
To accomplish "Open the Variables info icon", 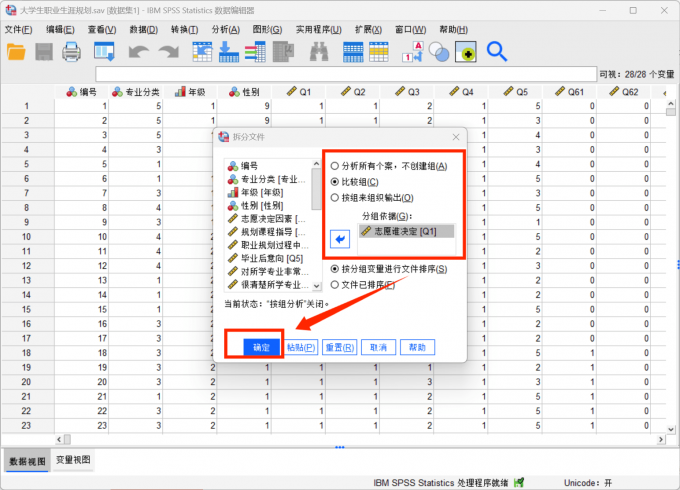I will [255, 52].
